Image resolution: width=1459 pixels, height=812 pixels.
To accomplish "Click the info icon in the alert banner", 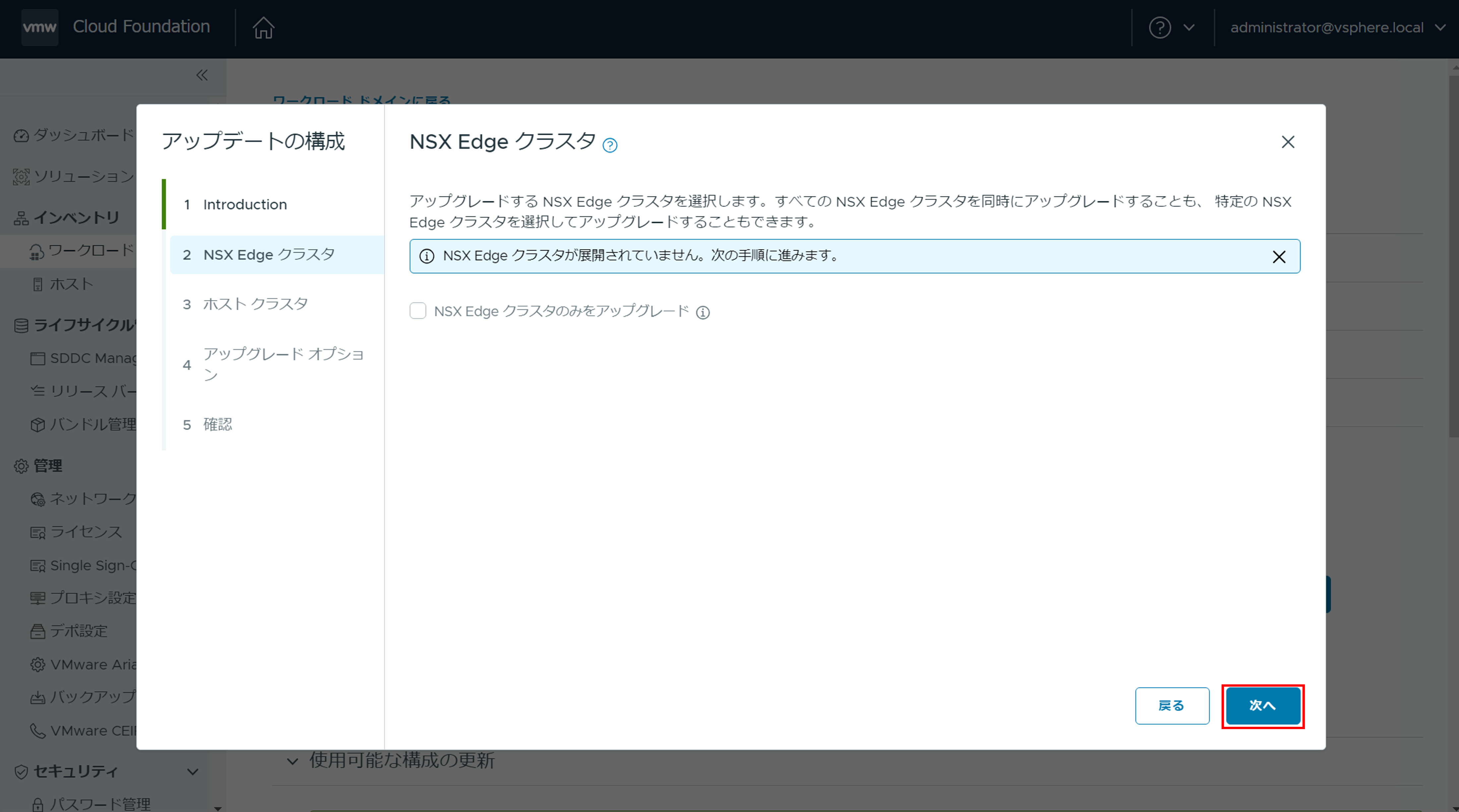I will [426, 256].
